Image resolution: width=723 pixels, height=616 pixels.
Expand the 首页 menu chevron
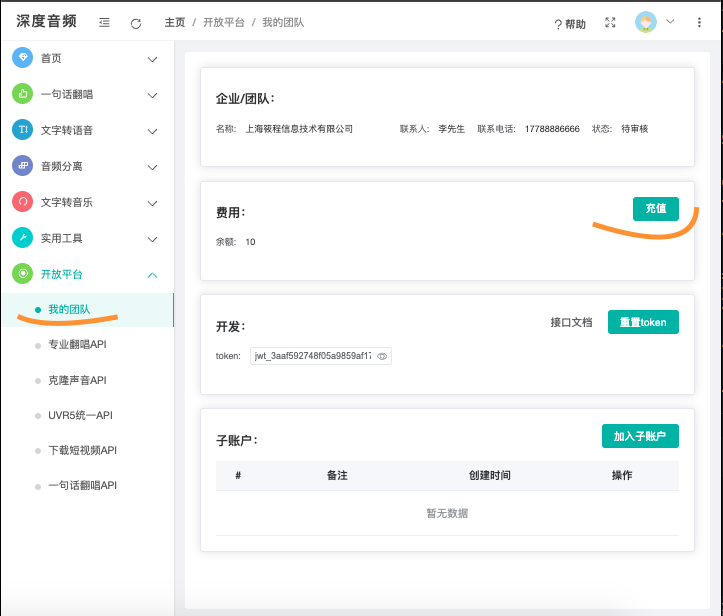152,59
